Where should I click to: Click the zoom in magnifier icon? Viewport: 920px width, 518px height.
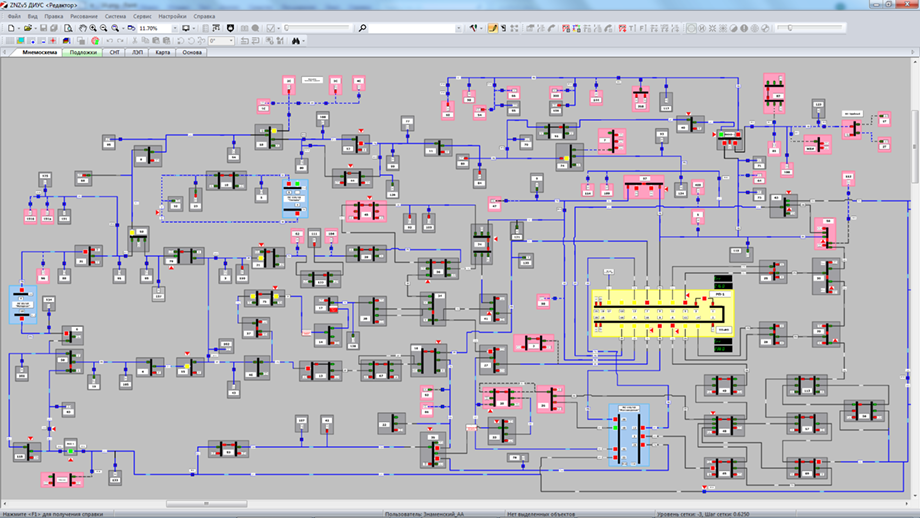pos(93,28)
